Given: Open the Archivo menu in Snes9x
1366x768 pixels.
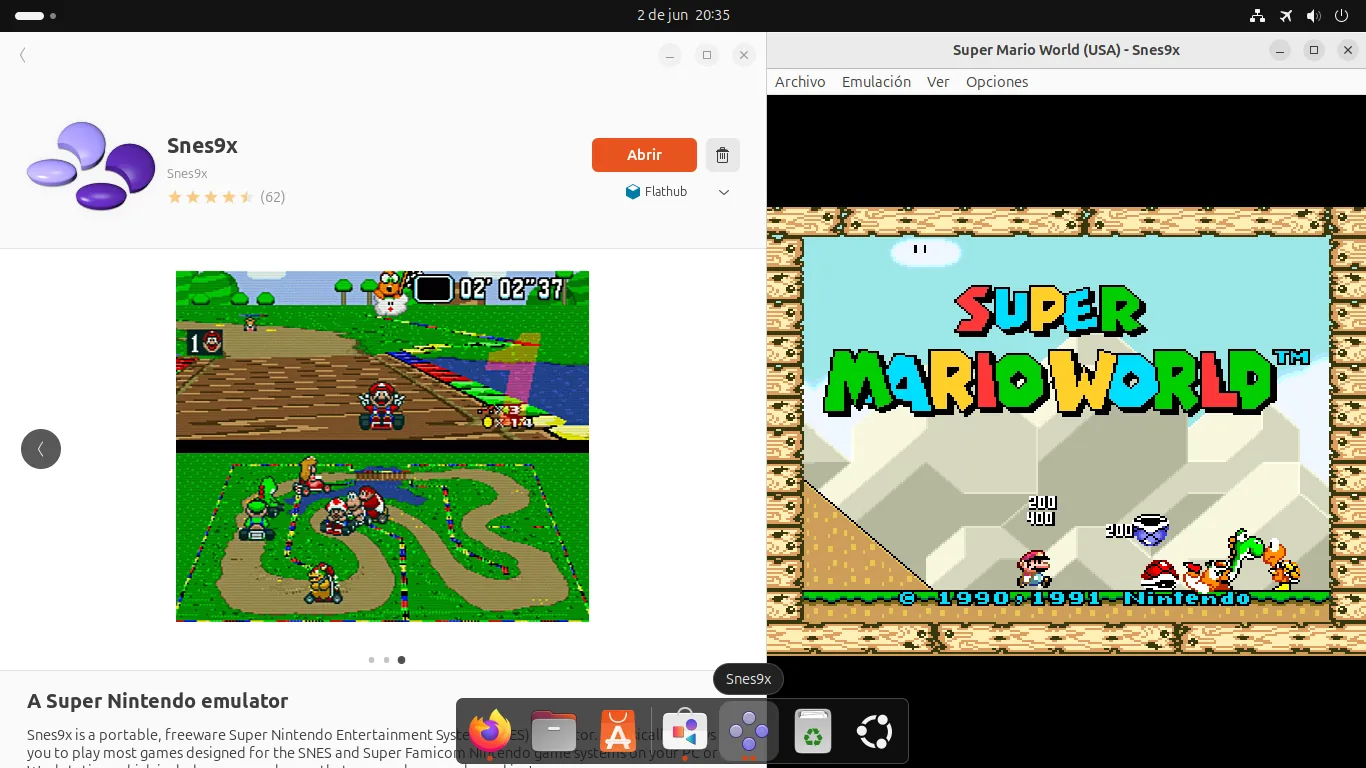Looking at the screenshot, I should 800,82.
